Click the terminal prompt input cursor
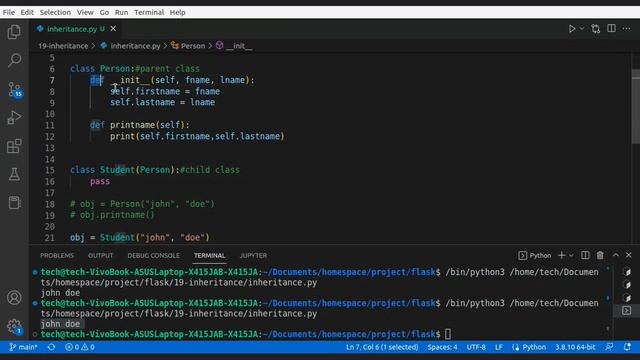Image resolution: width=640 pixels, height=360 pixels. [448, 334]
